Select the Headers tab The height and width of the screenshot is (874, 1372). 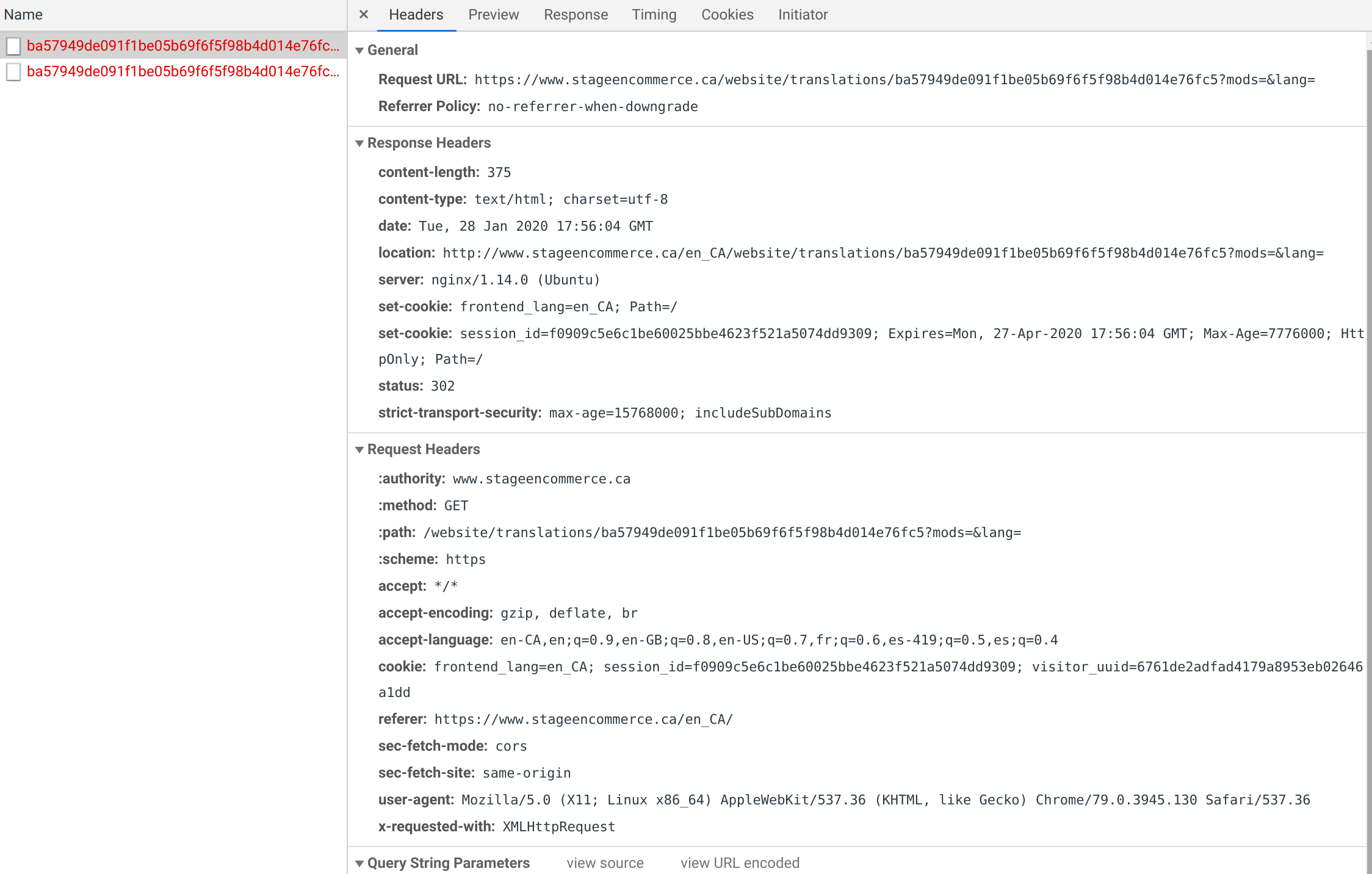(x=416, y=15)
